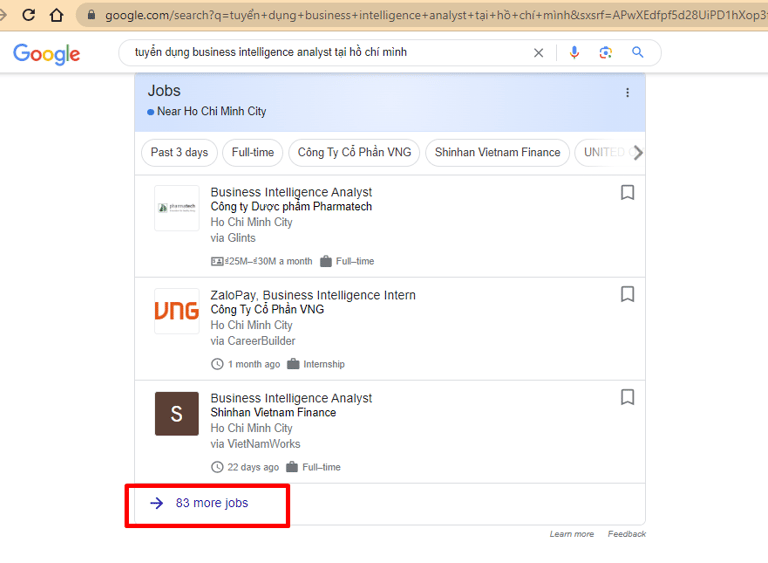Go to browser home page icon
The height and width of the screenshot is (563, 768).
coord(57,15)
